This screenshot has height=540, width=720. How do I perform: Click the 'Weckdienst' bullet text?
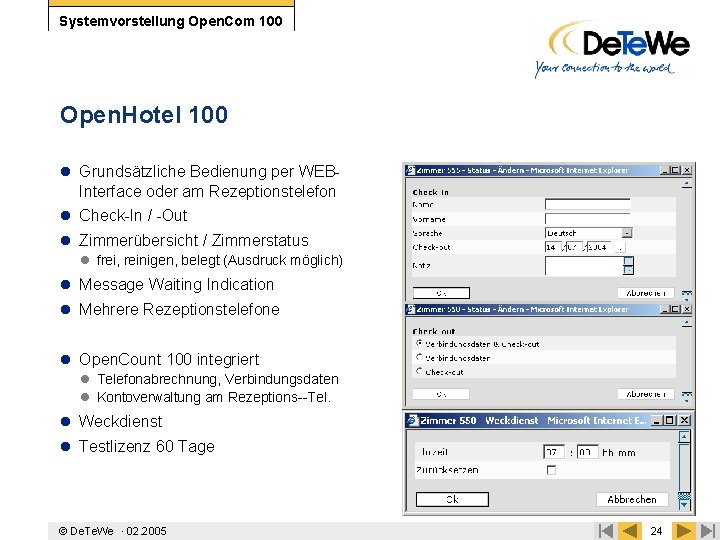coord(120,421)
